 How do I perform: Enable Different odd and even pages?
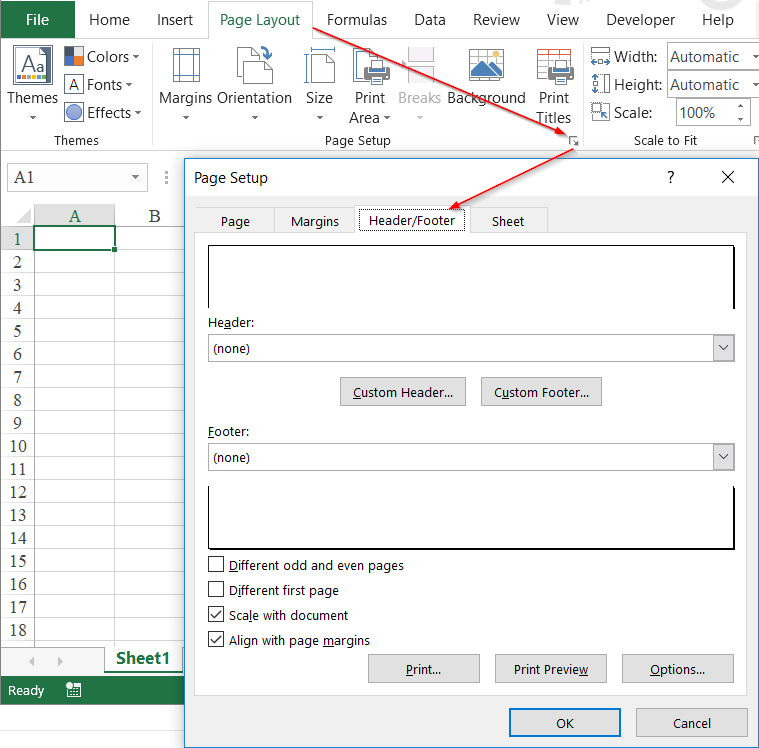(x=216, y=565)
